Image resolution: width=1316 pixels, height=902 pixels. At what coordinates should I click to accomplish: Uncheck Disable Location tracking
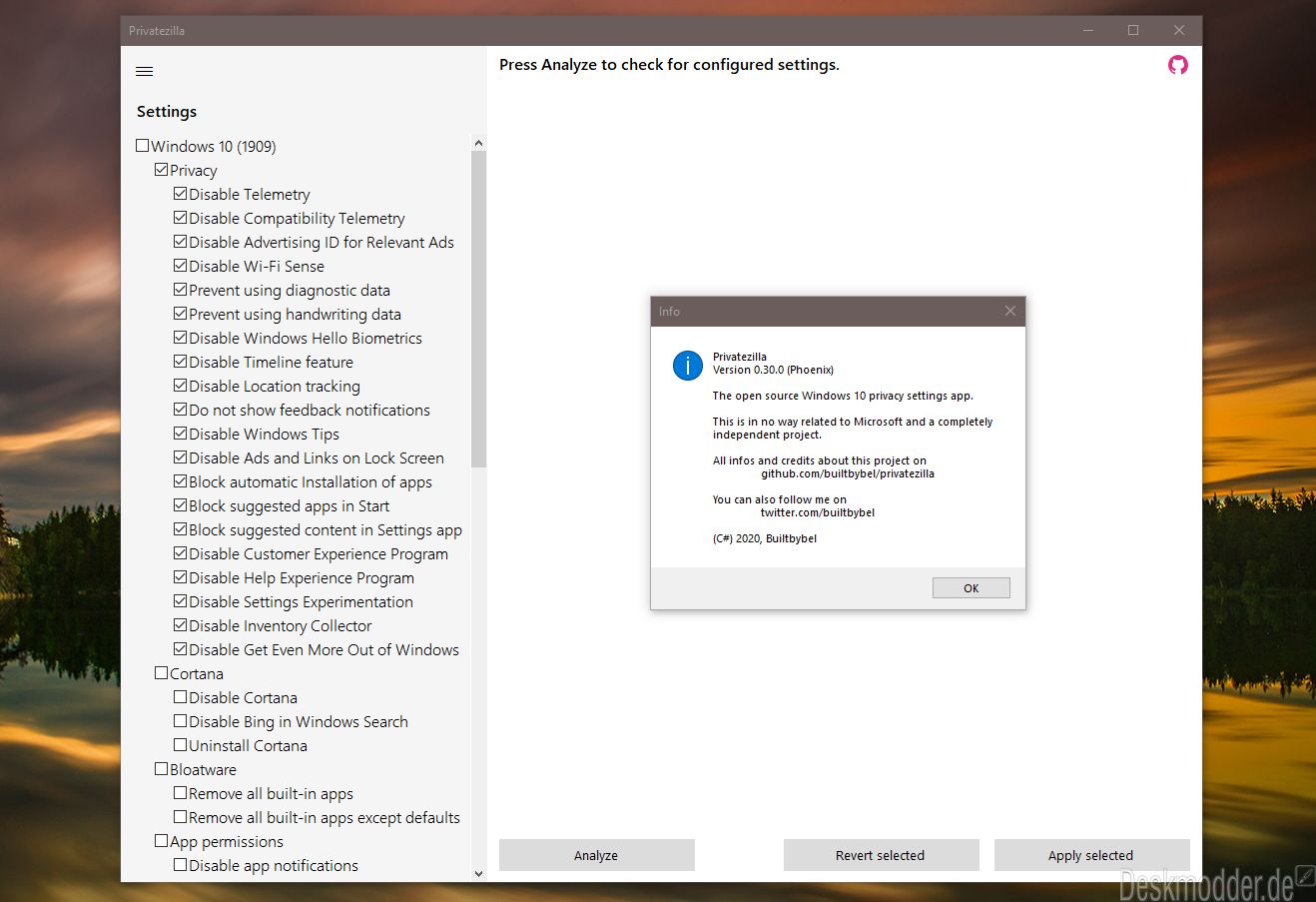click(181, 386)
